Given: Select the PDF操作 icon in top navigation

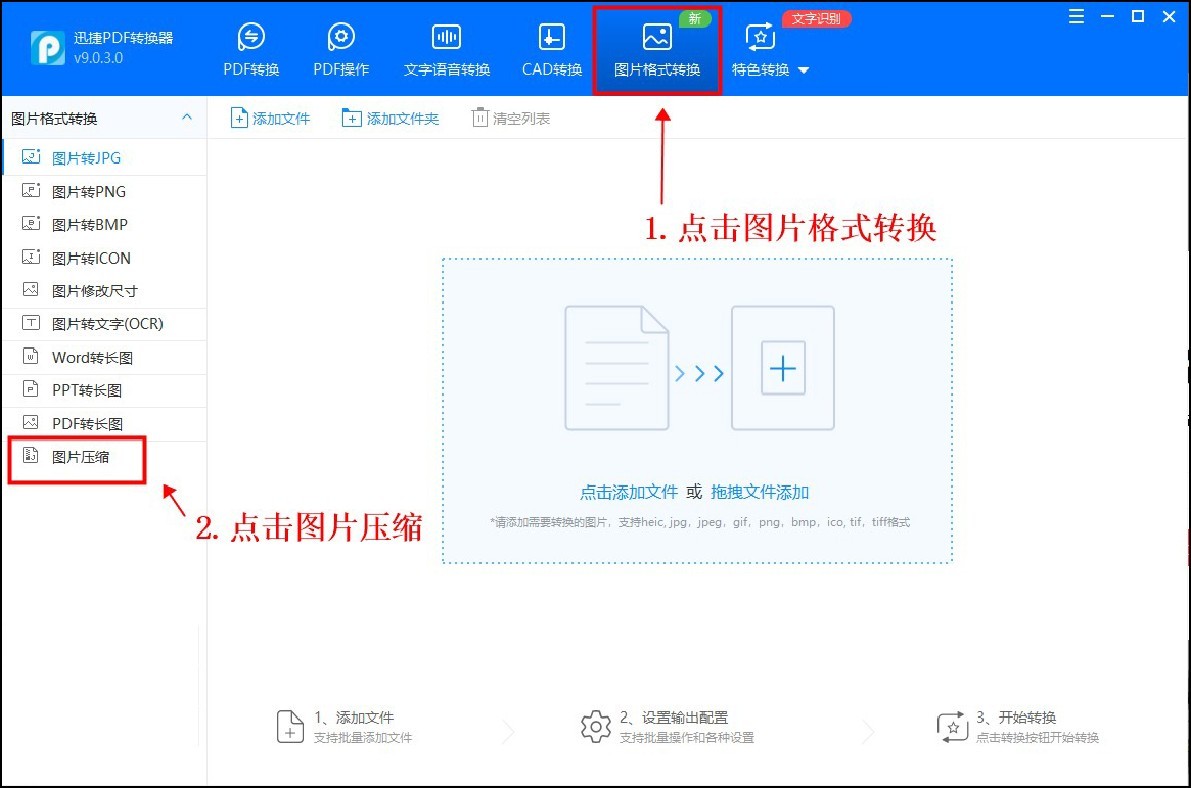Looking at the screenshot, I should tap(340, 47).
